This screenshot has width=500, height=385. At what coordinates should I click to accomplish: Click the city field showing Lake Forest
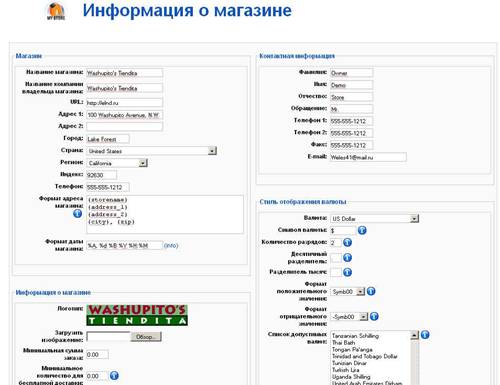click(x=108, y=139)
